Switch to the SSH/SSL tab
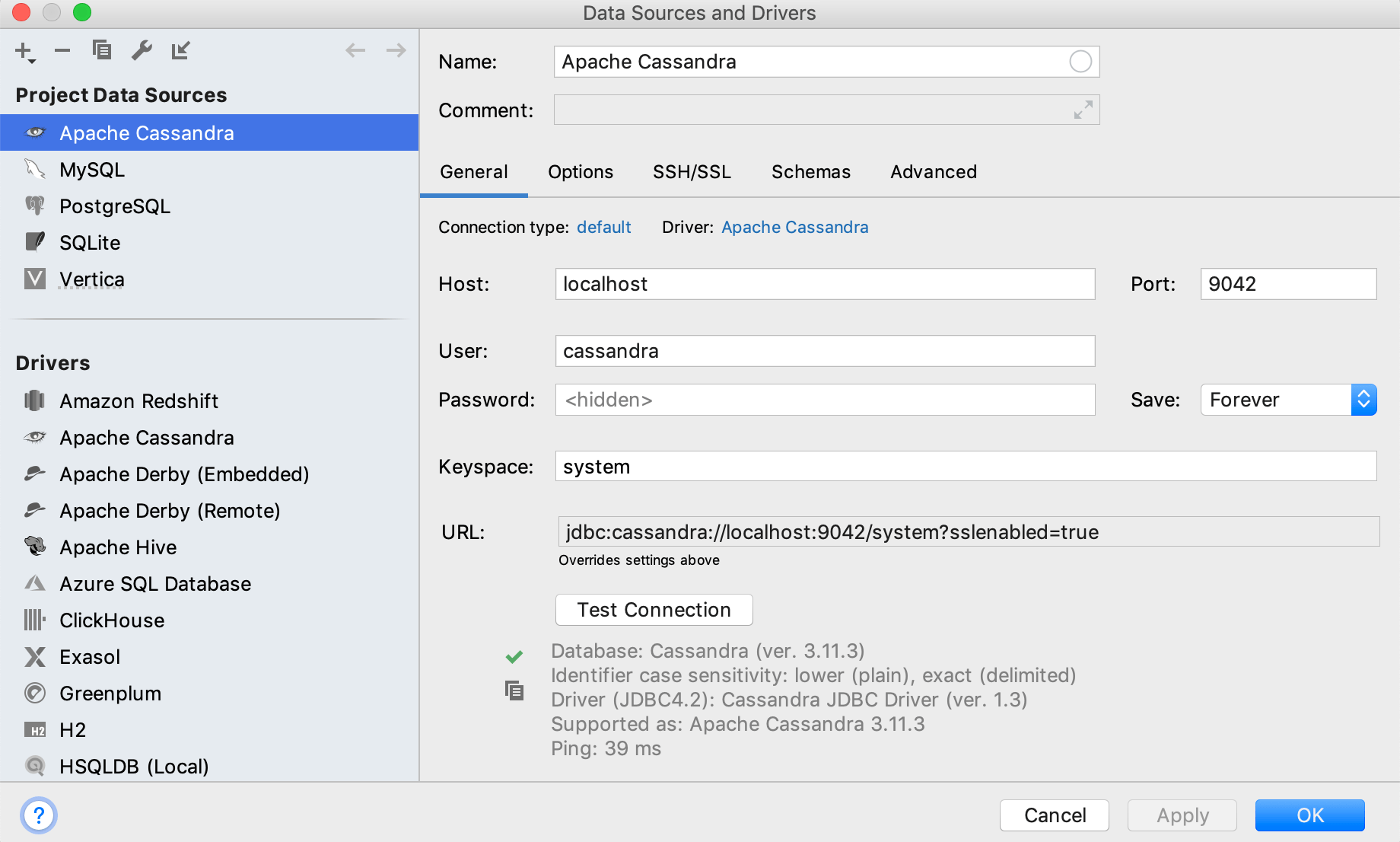 coord(692,172)
